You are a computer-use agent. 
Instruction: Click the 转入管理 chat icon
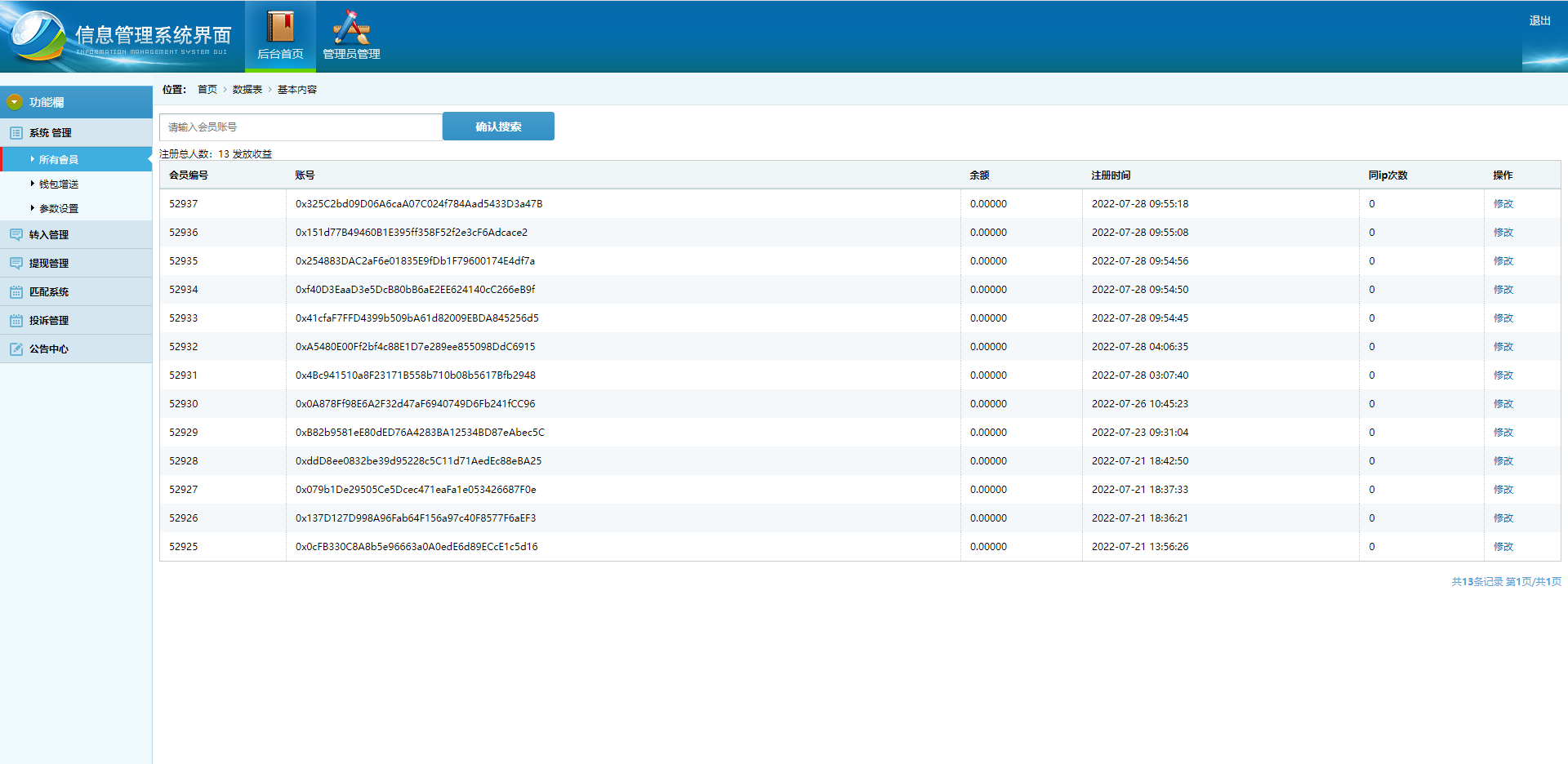[x=16, y=235]
